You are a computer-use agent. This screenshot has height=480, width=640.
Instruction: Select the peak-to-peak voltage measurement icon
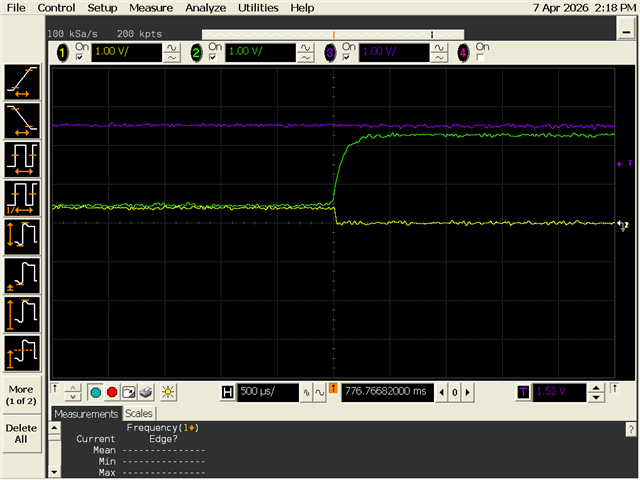22,237
